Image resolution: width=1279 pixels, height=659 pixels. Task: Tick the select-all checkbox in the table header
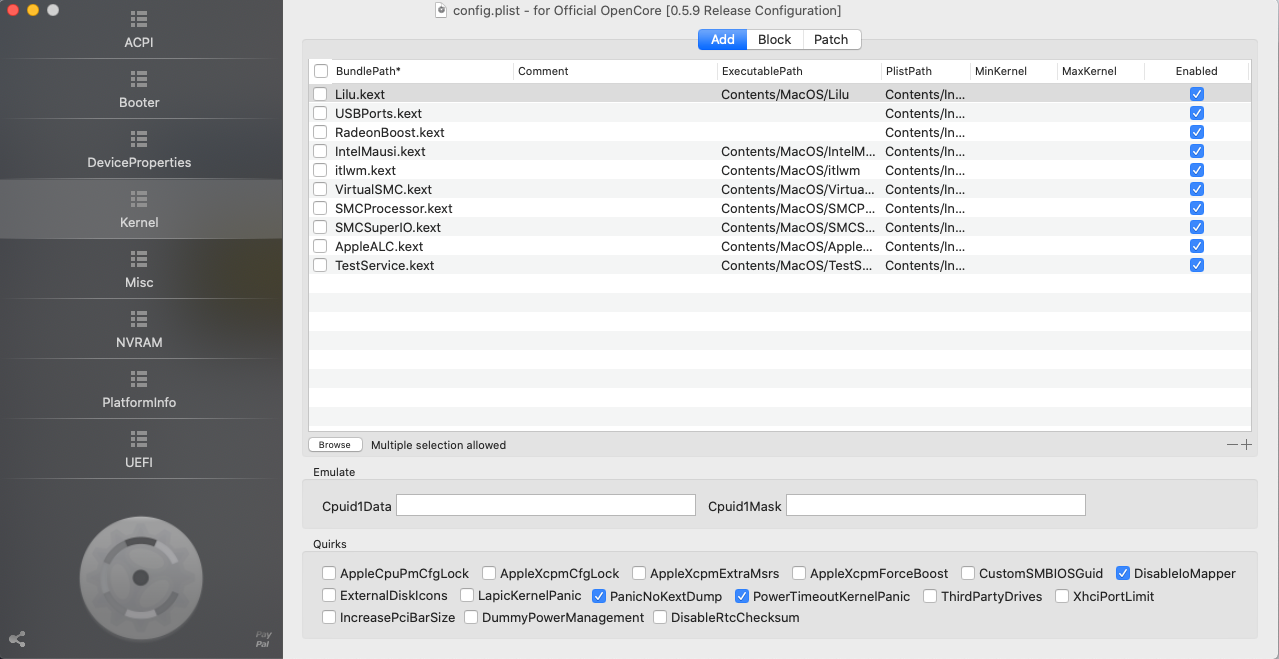(321, 71)
